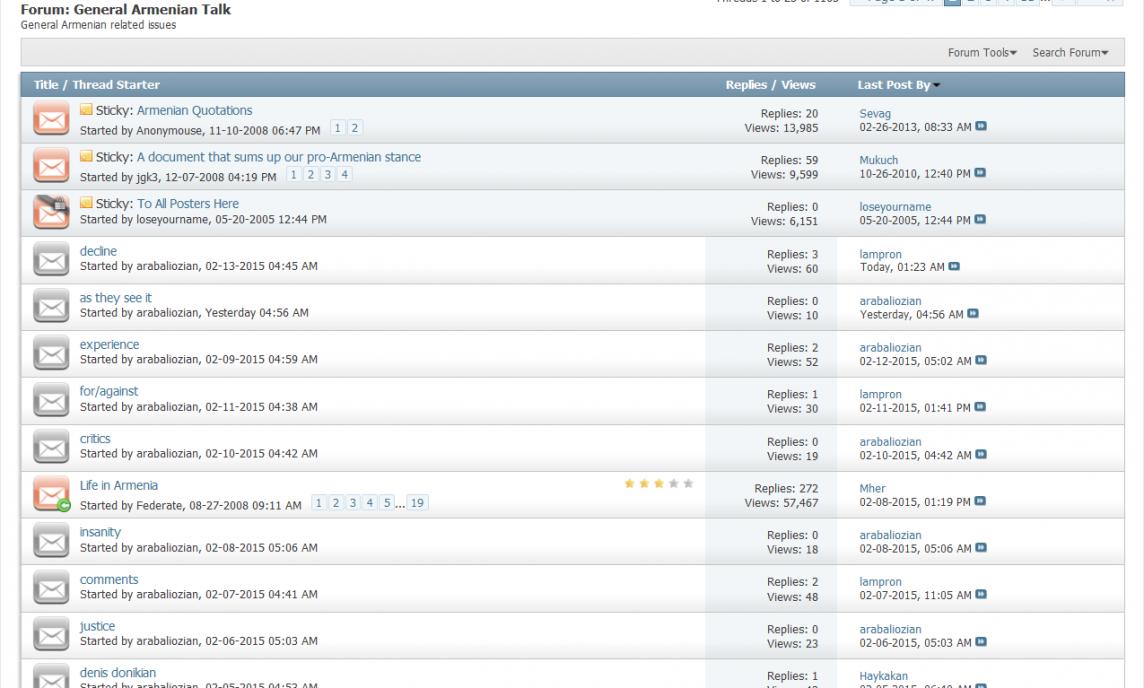Toggle sort order arrow on Last Post By
Screen dimensions: 1144x688
[936, 86]
